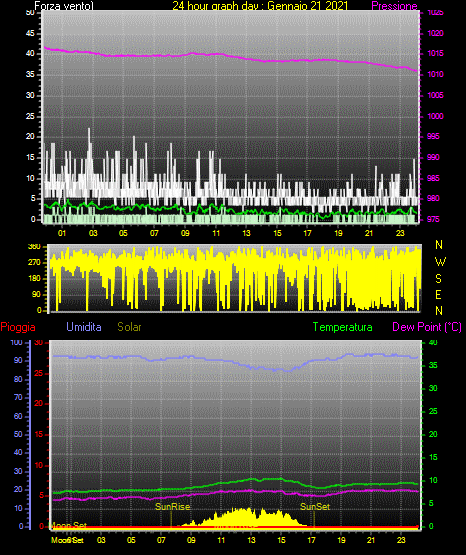This screenshot has height=555, width=466.
Task: Click the 'W' wind direction letter
Action: pos(440,262)
